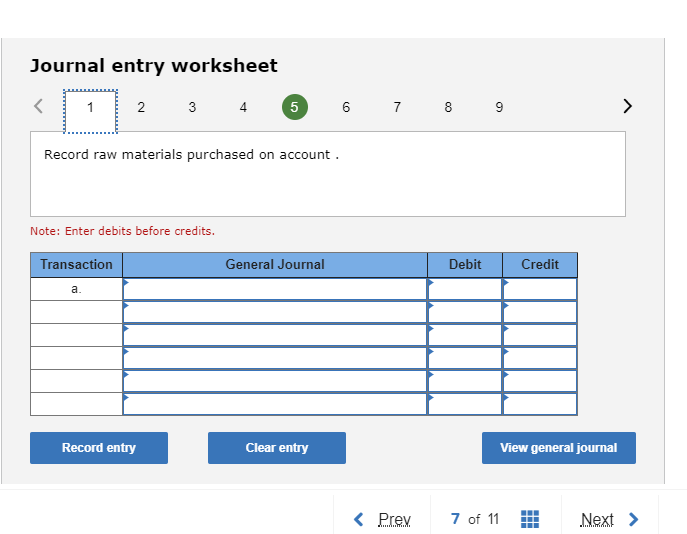Select the green journal entry tab 5
Screen dimensions: 687x534
tap(295, 107)
